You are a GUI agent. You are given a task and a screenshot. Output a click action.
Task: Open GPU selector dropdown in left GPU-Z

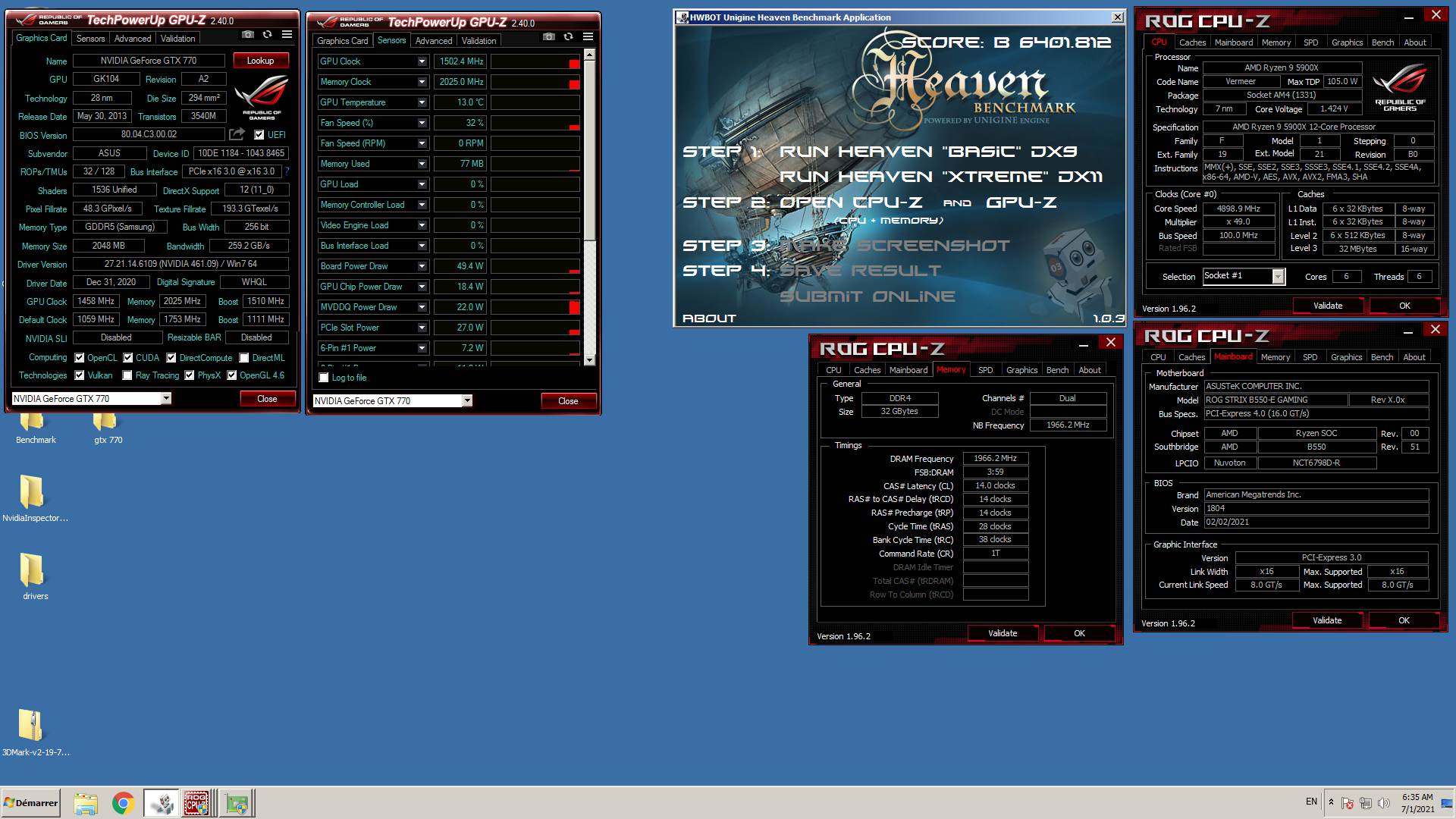pyautogui.click(x=166, y=398)
